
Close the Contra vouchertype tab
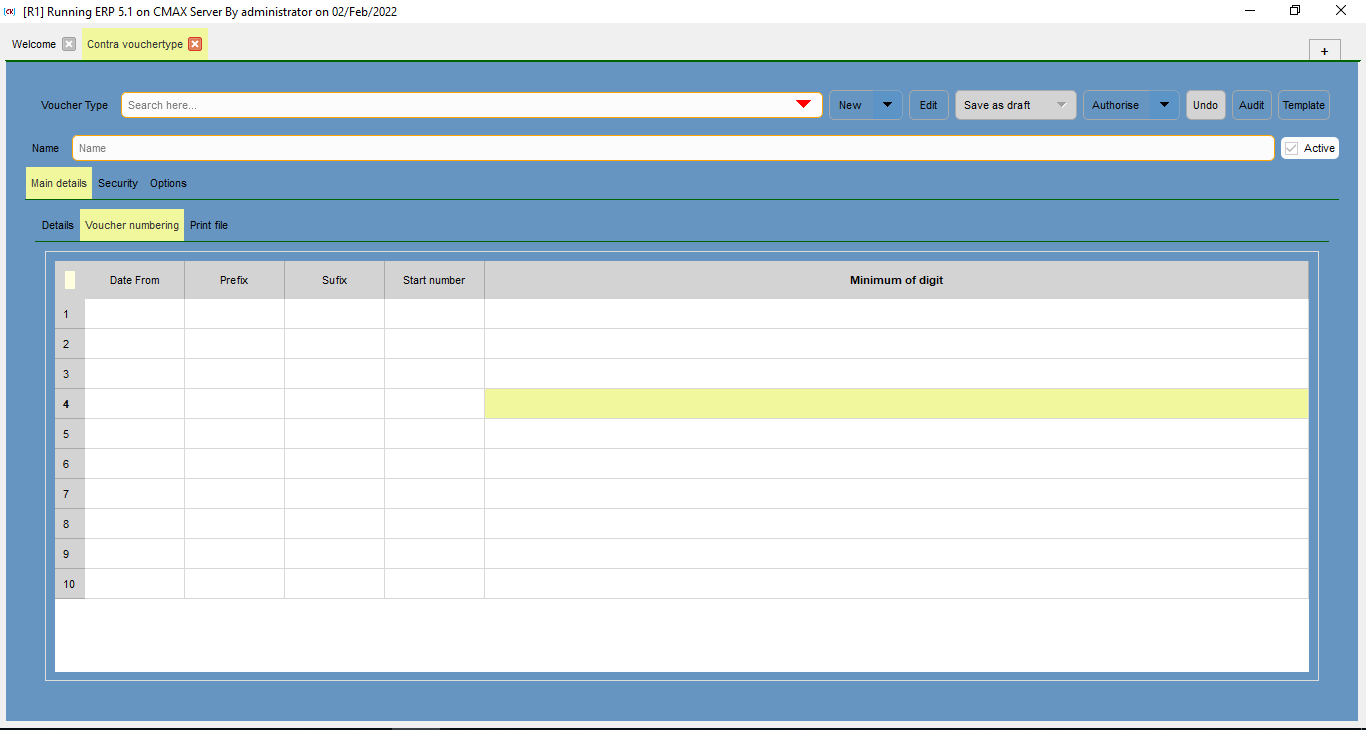click(195, 44)
